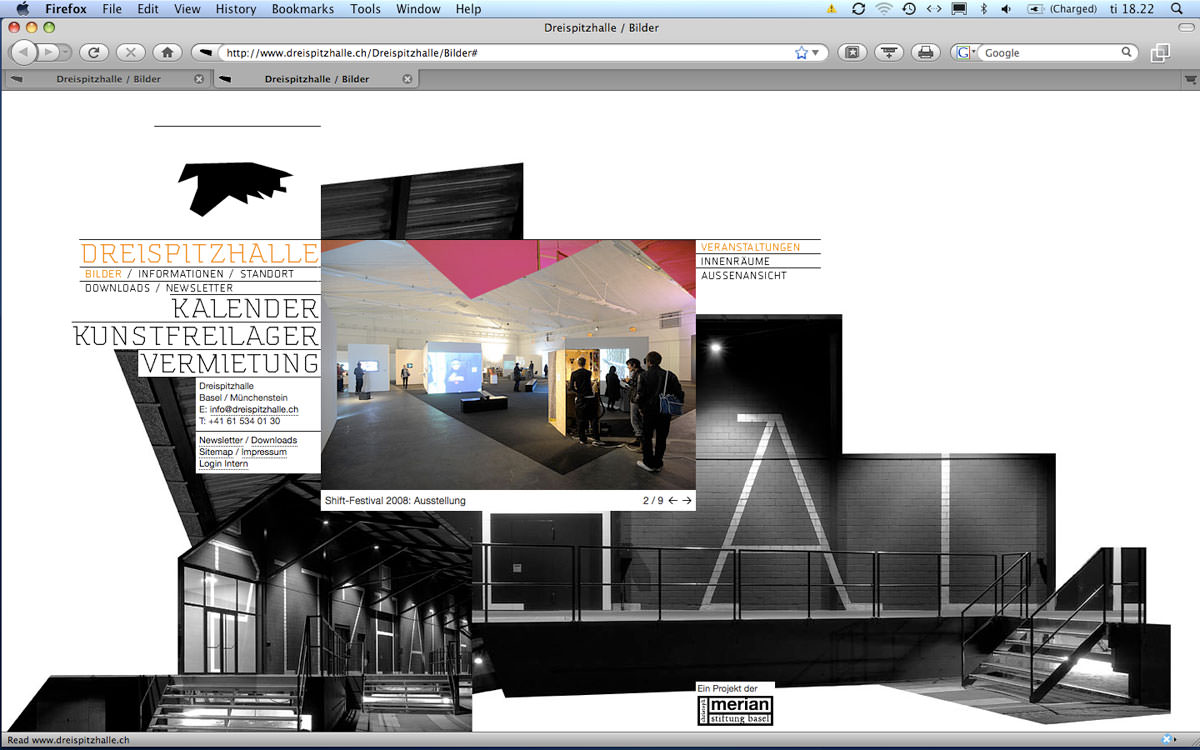Click the site favicon in the address bar

(x=207, y=52)
